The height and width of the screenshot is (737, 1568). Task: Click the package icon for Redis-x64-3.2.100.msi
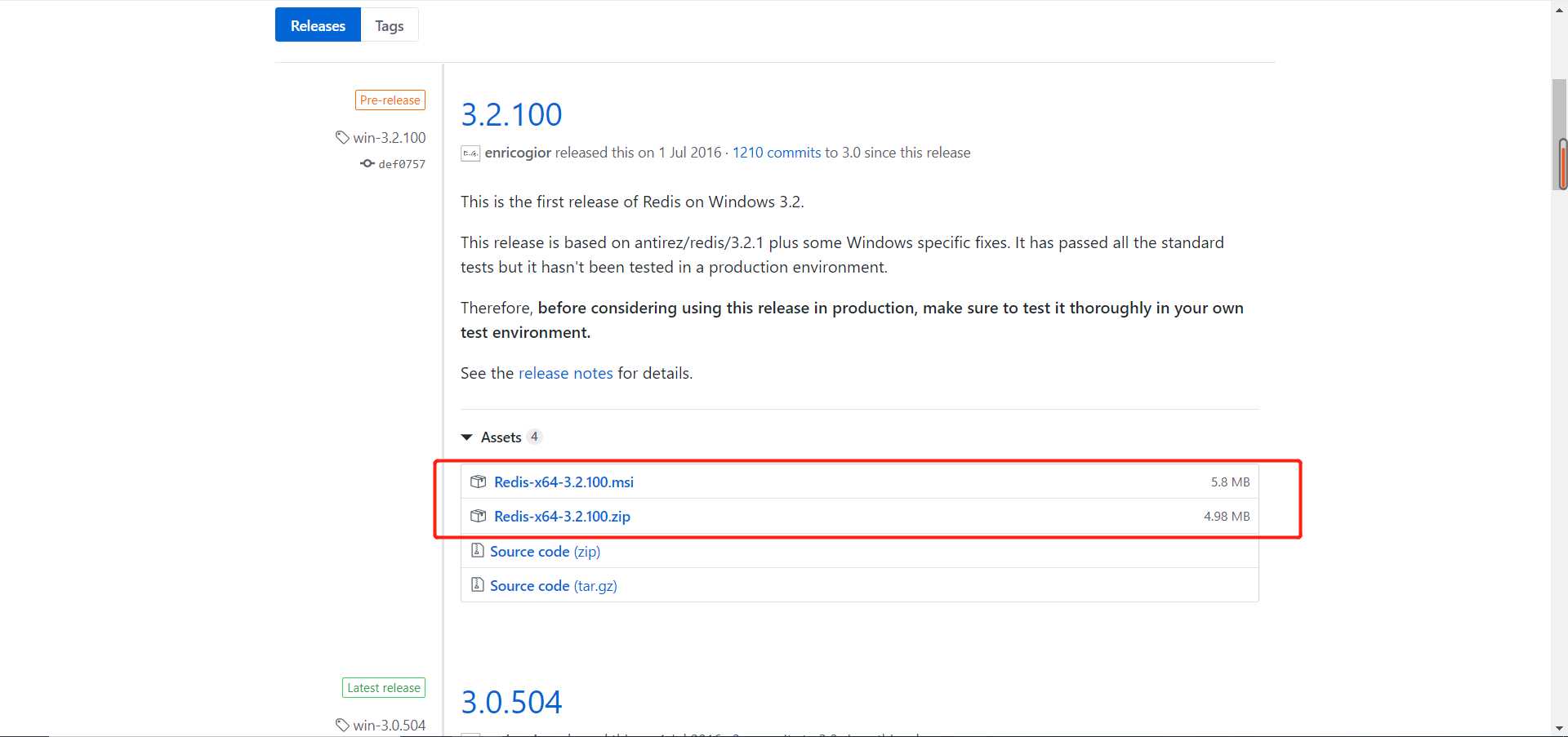point(479,482)
